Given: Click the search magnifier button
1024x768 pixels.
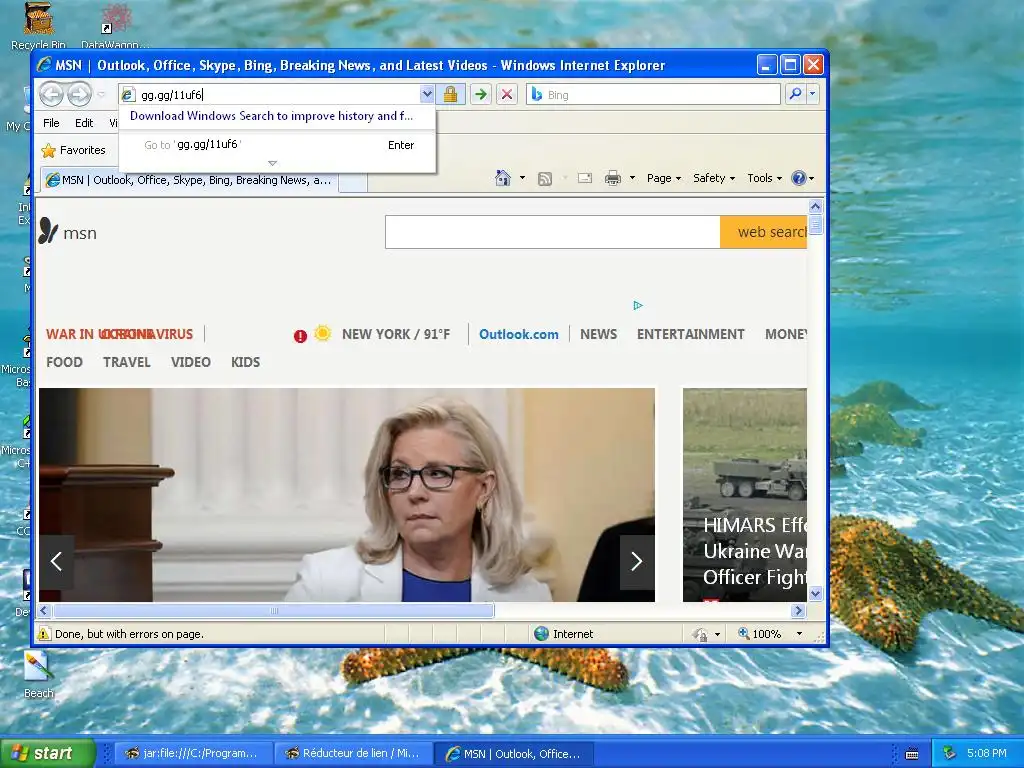Looking at the screenshot, I should [x=795, y=94].
